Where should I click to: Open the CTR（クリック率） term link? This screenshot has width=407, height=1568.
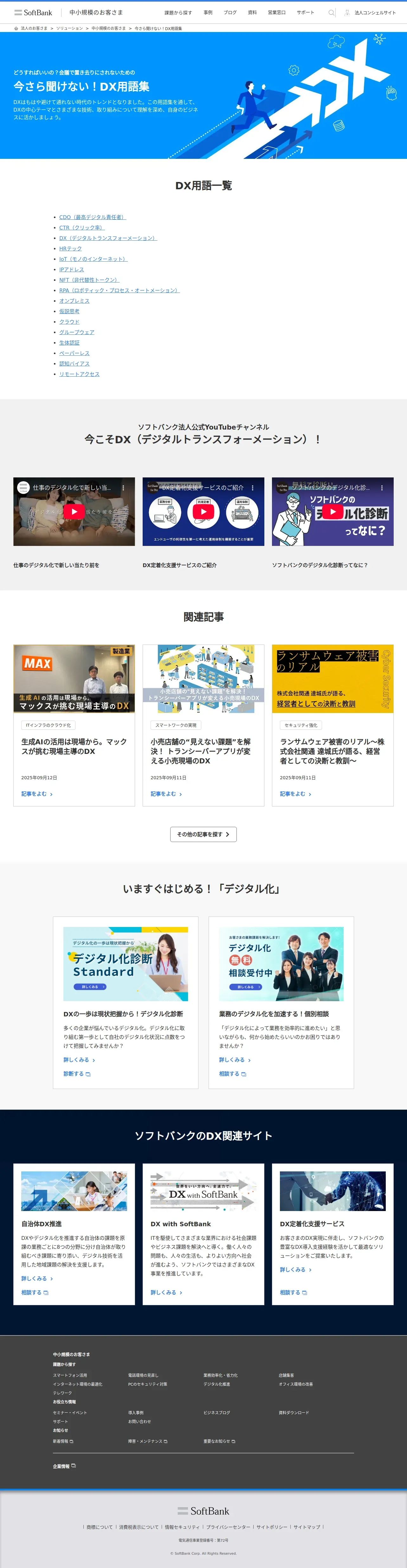[x=81, y=228]
